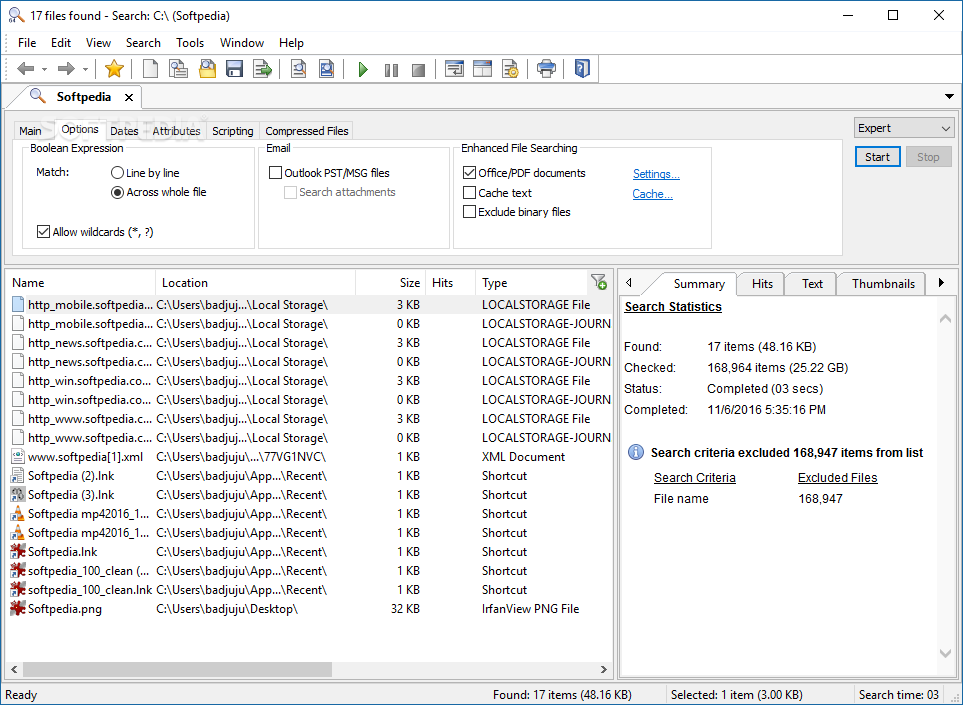Pause the search using the pause icon
This screenshot has width=963, height=705.
click(x=391, y=70)
